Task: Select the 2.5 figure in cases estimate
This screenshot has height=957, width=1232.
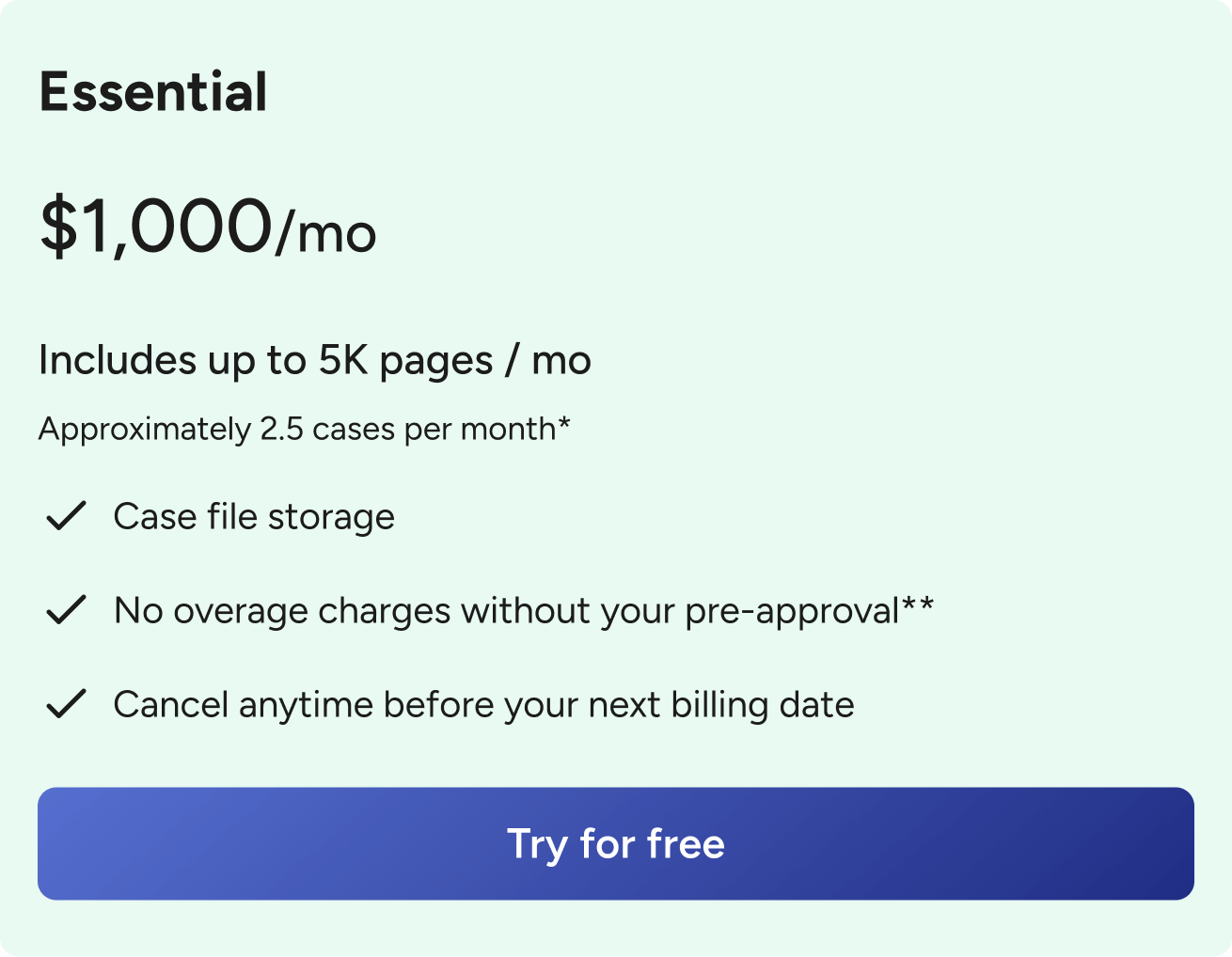Action: 282,430
